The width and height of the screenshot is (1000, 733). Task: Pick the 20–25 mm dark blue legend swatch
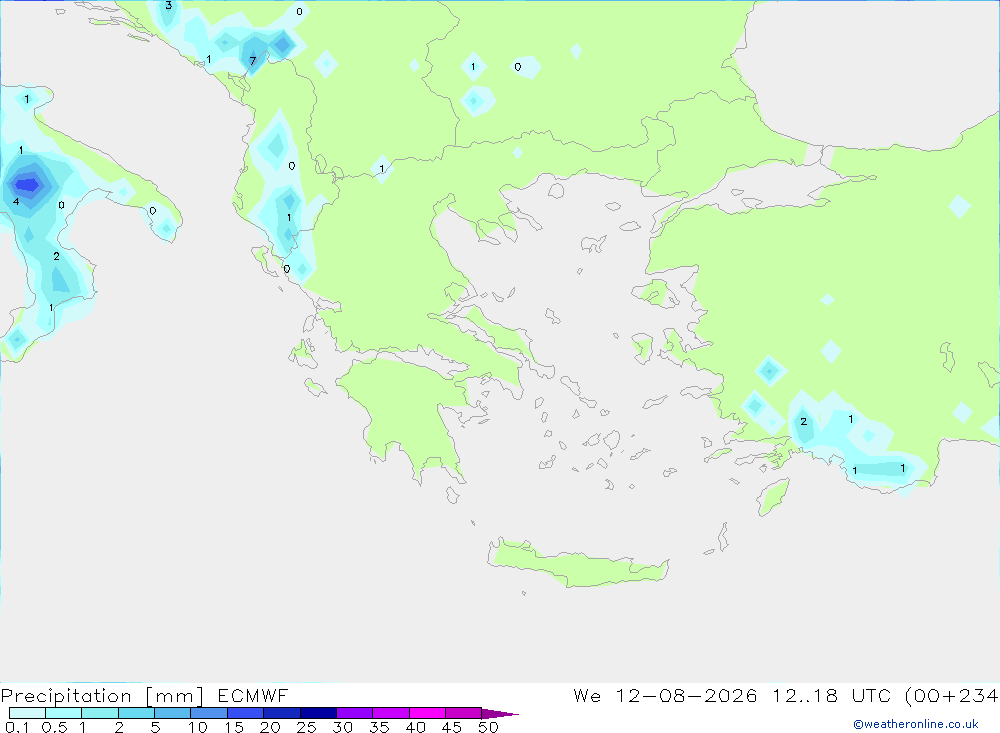pos(281,713)
